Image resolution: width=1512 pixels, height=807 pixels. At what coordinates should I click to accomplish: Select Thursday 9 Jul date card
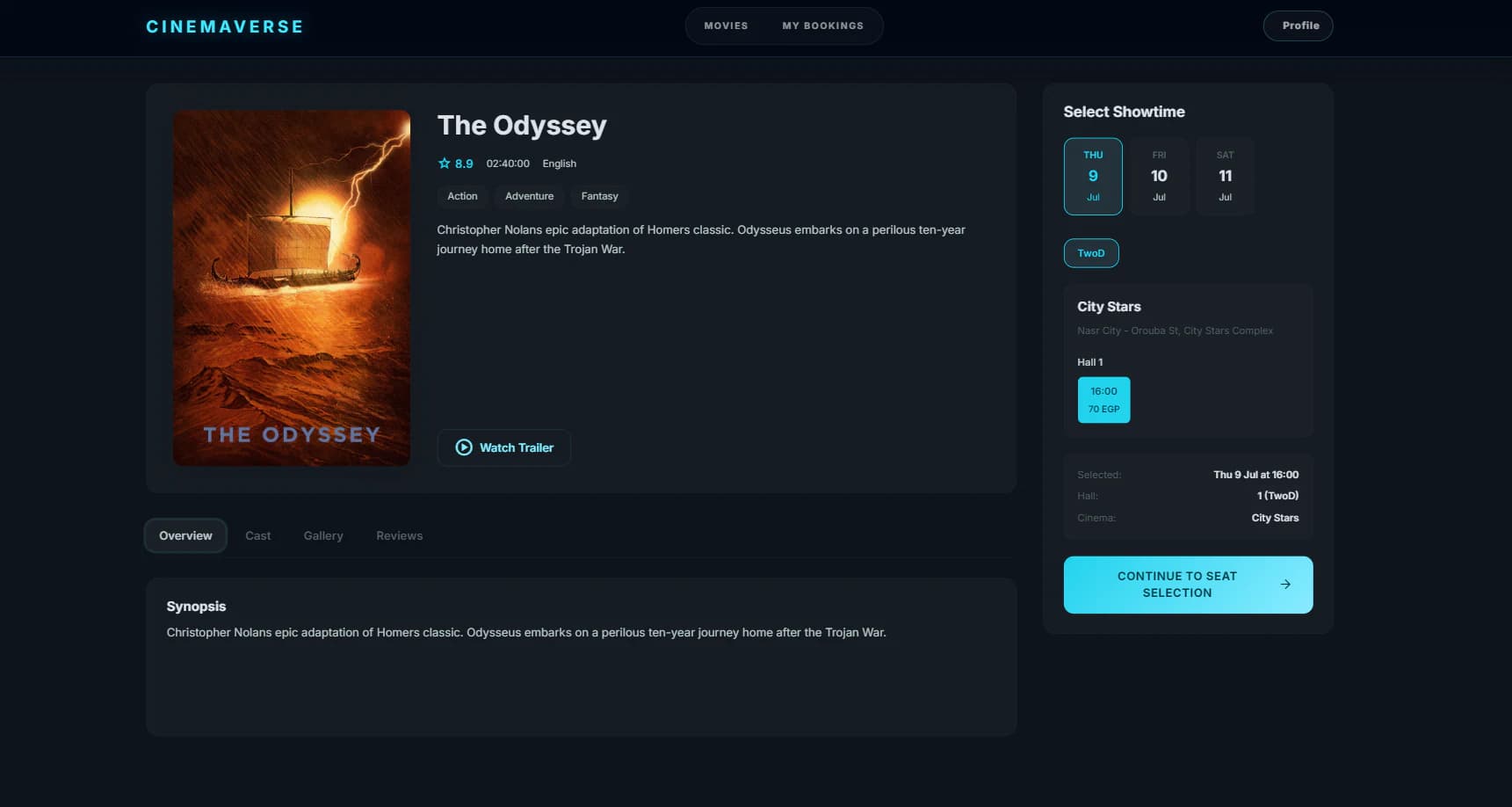click(1093, 177)
